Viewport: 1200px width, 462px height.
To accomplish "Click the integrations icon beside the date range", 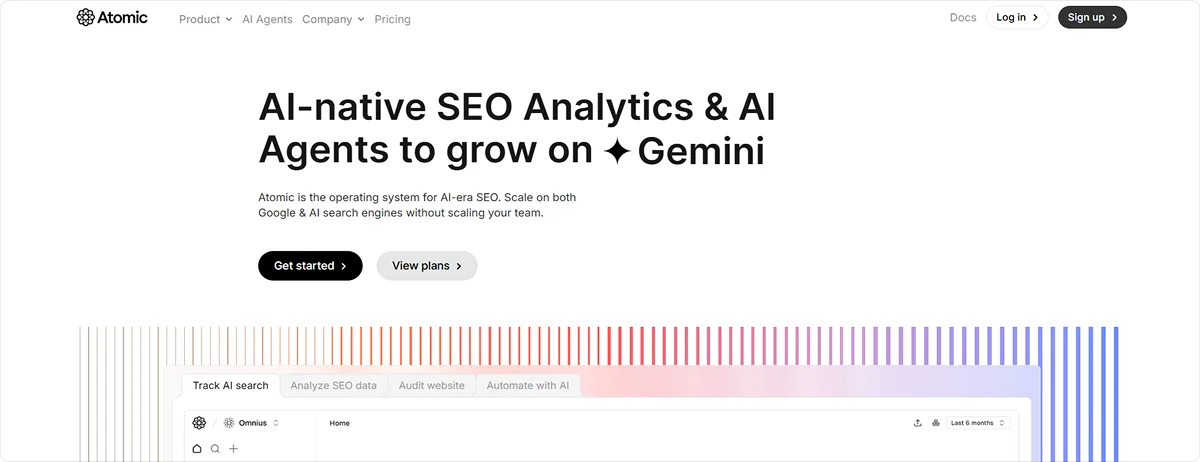I will coord(935,423).
